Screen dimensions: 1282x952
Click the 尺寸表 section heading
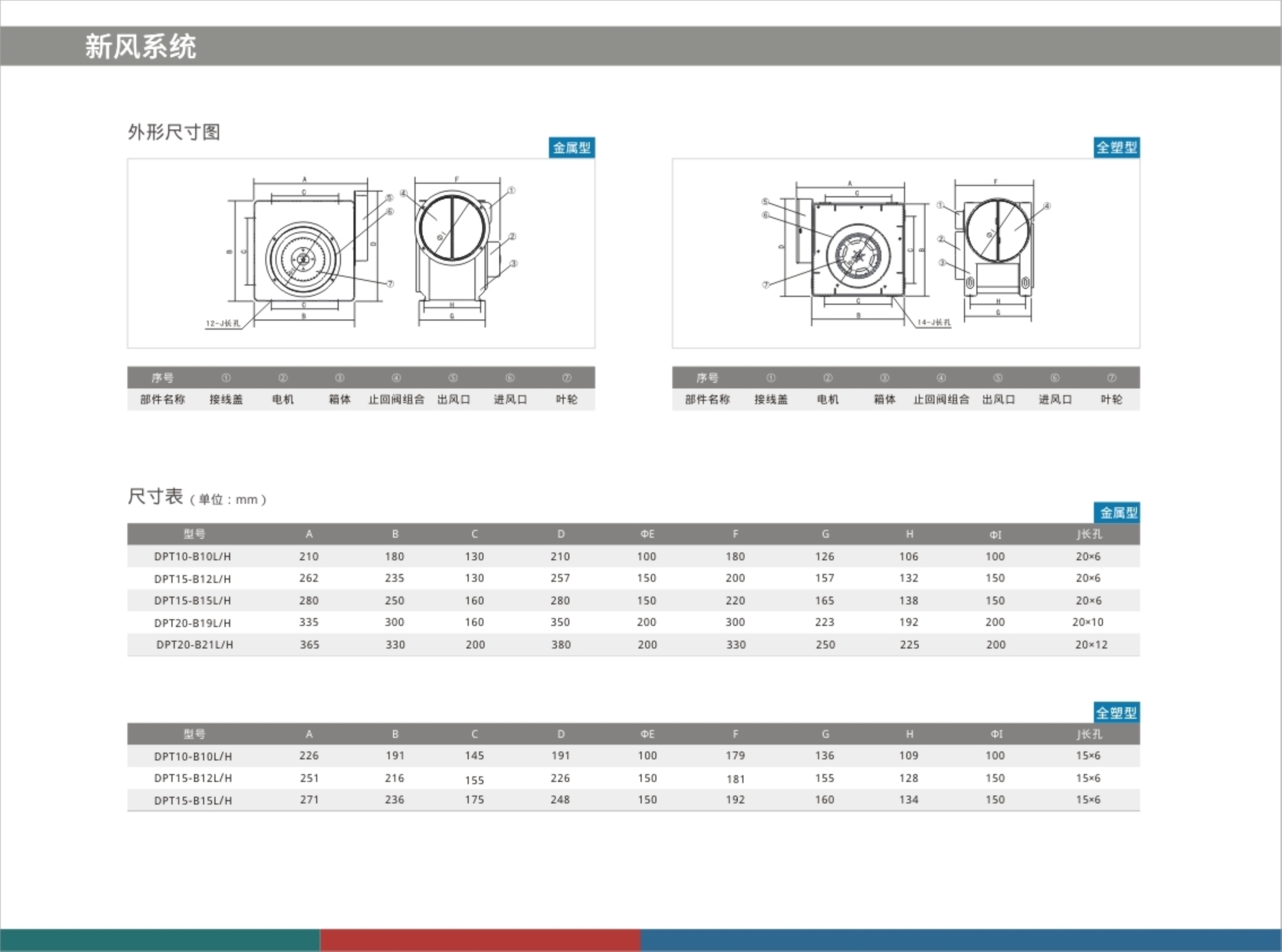click(155, 496)
